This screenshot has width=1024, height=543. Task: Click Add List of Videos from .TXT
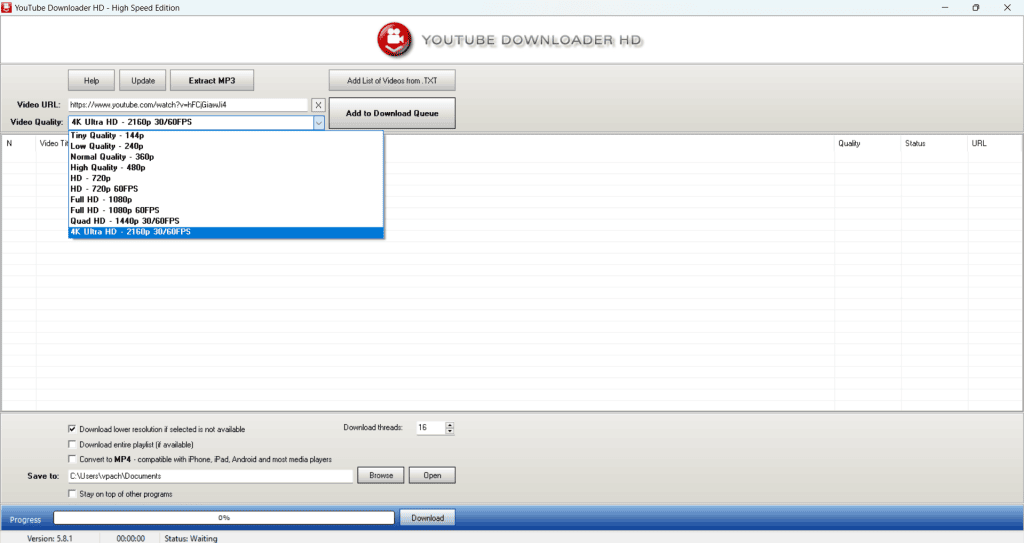[x=392, y=80]
